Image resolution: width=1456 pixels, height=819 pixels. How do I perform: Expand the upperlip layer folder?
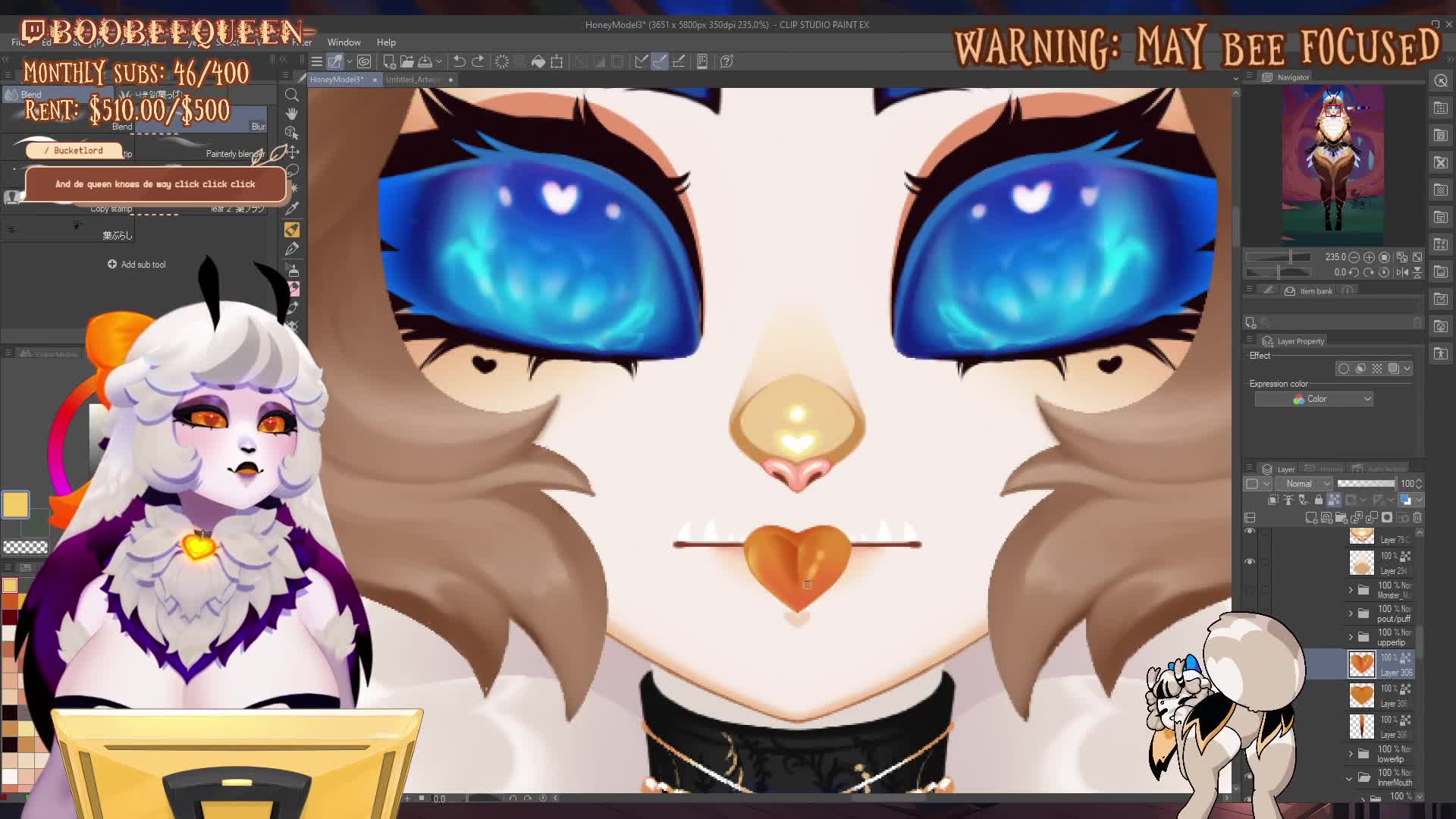click(1351, 637)
